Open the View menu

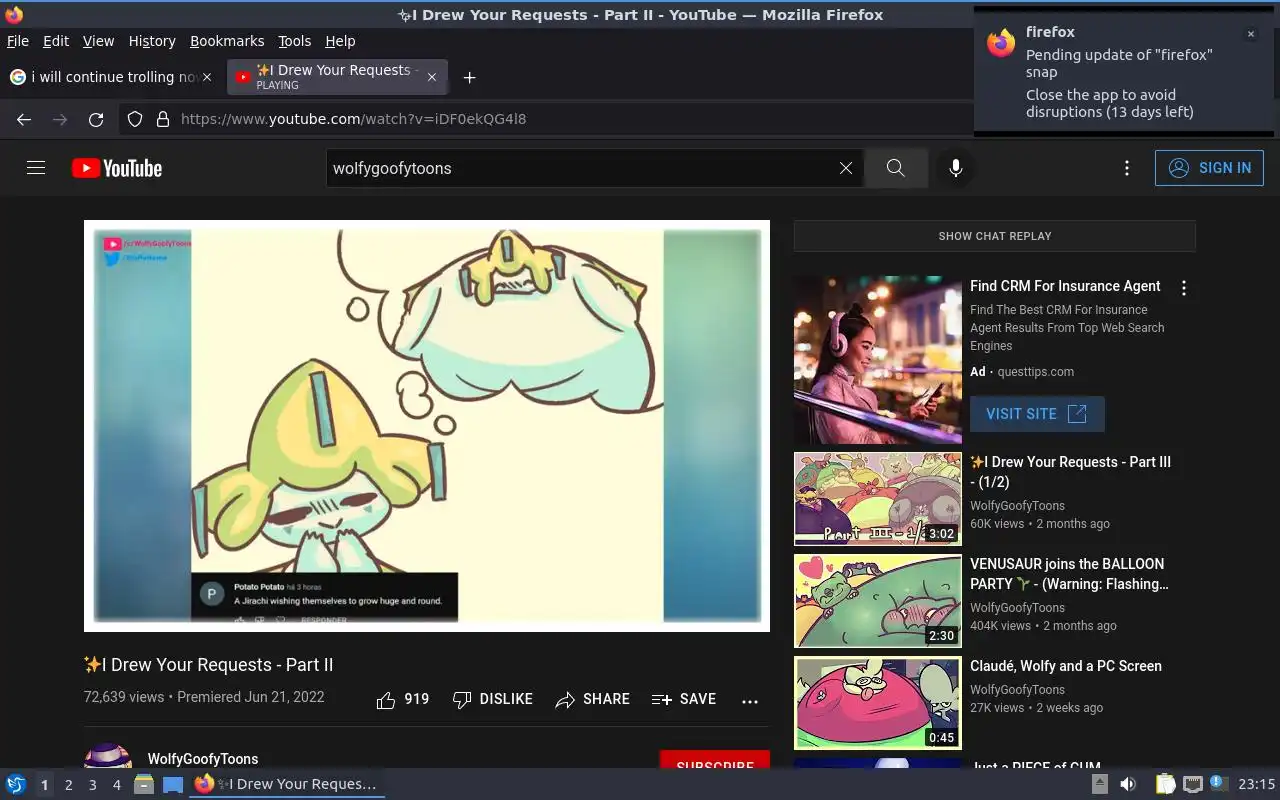coord(98,41)
